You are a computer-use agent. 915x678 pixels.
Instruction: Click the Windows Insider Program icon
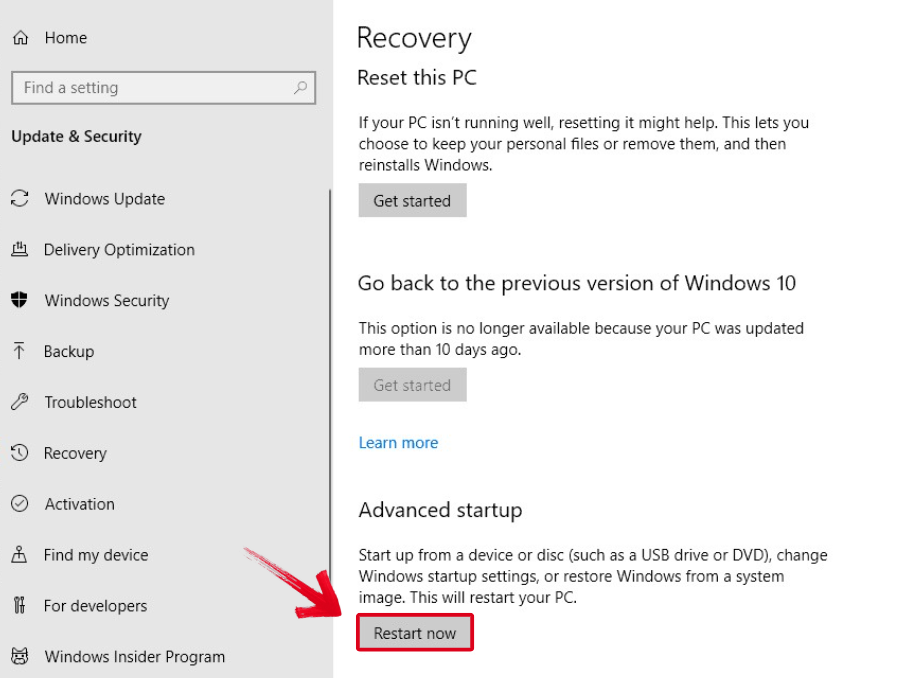point(21,657)
